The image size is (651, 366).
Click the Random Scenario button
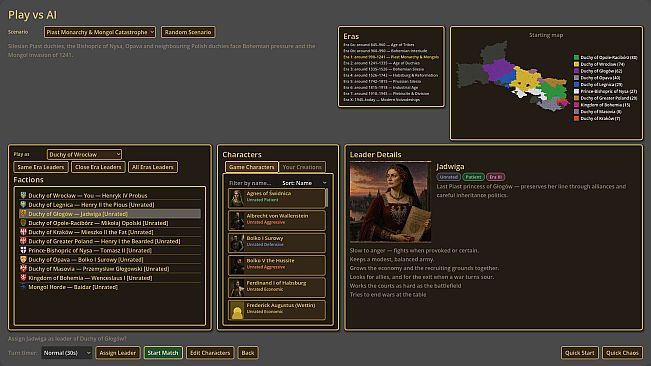[188, 32]
